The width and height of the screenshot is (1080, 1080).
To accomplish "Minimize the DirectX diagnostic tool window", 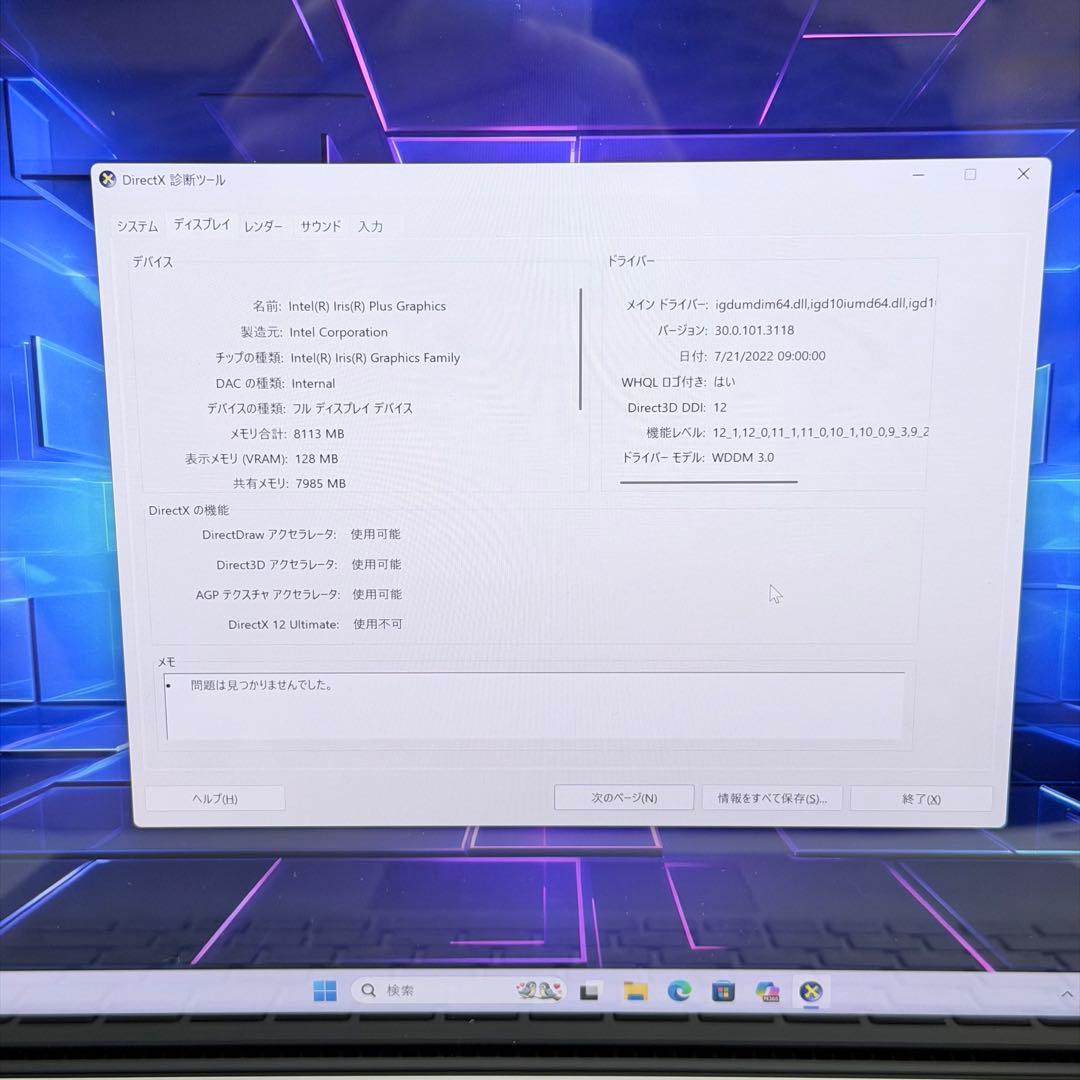I will click(918, 175).
